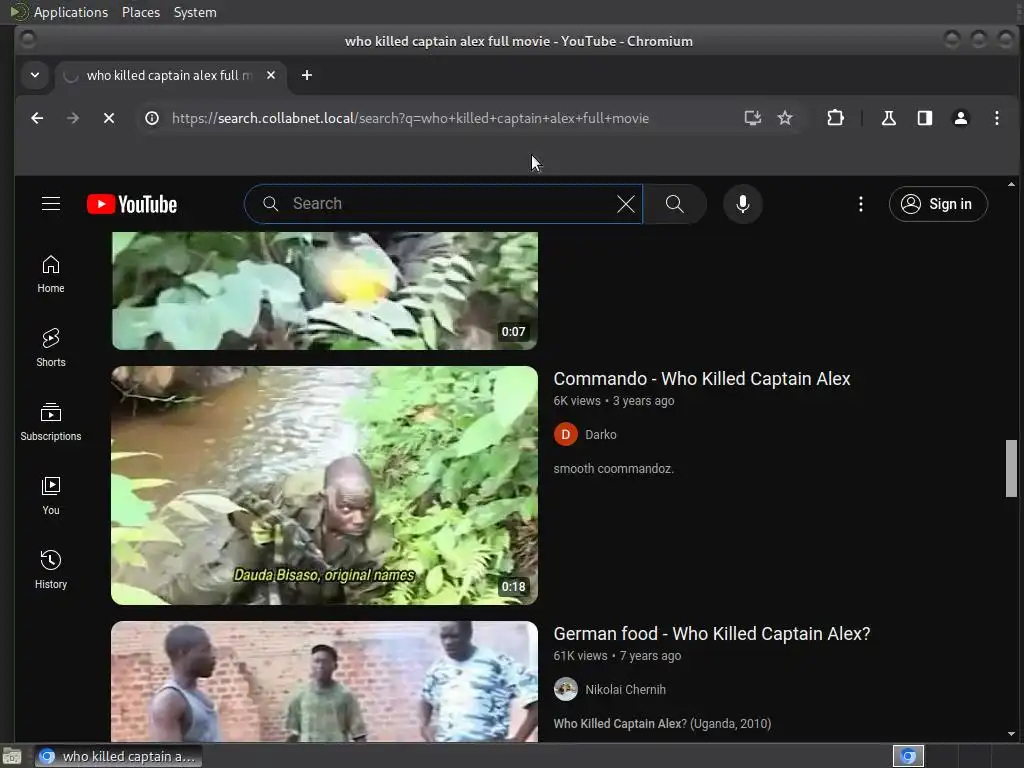Click the magnifier search submit button

pos(675,204)
